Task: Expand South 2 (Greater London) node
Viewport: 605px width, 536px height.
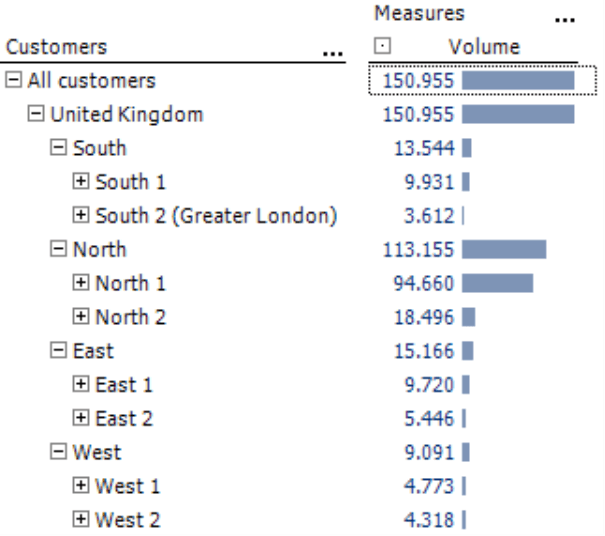Action: point(81,215)
